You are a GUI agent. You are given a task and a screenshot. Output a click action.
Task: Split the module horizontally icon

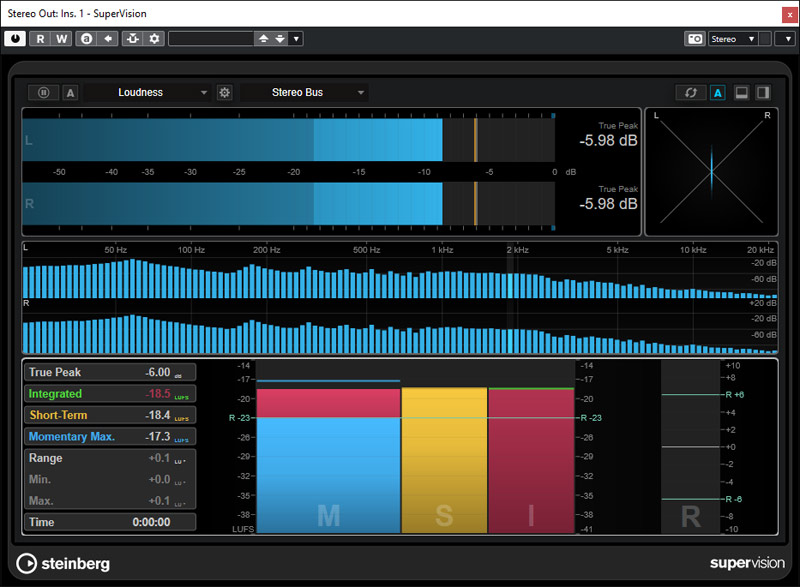[742, 93]
